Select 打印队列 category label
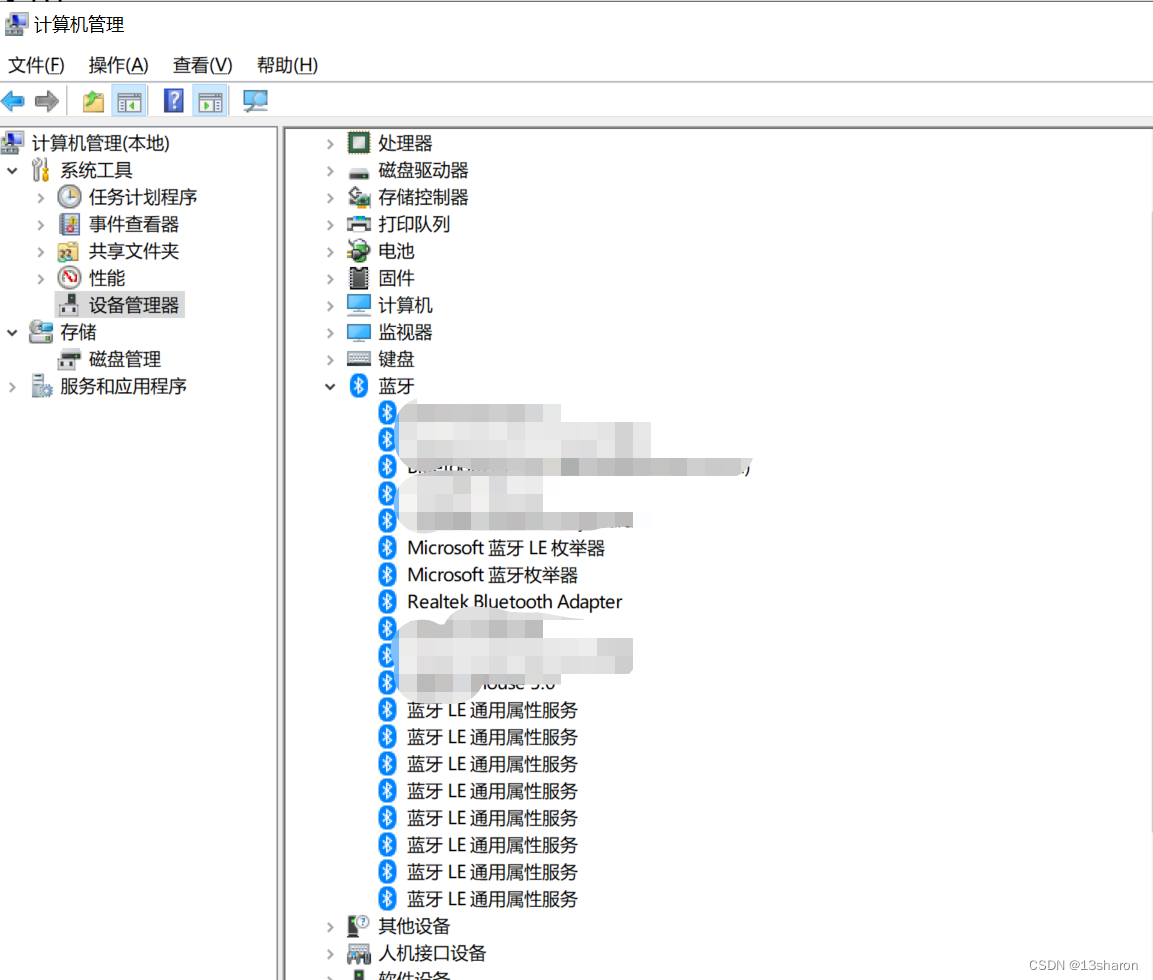Image resolution: width=1153 pixels, height=980 pixels. coord(414,224)
